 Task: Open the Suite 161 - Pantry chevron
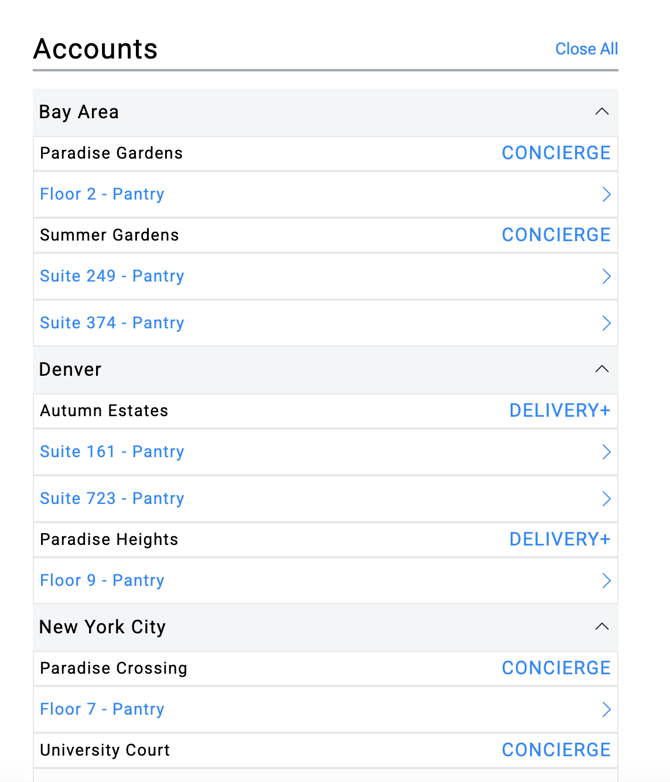coord(605,452)
